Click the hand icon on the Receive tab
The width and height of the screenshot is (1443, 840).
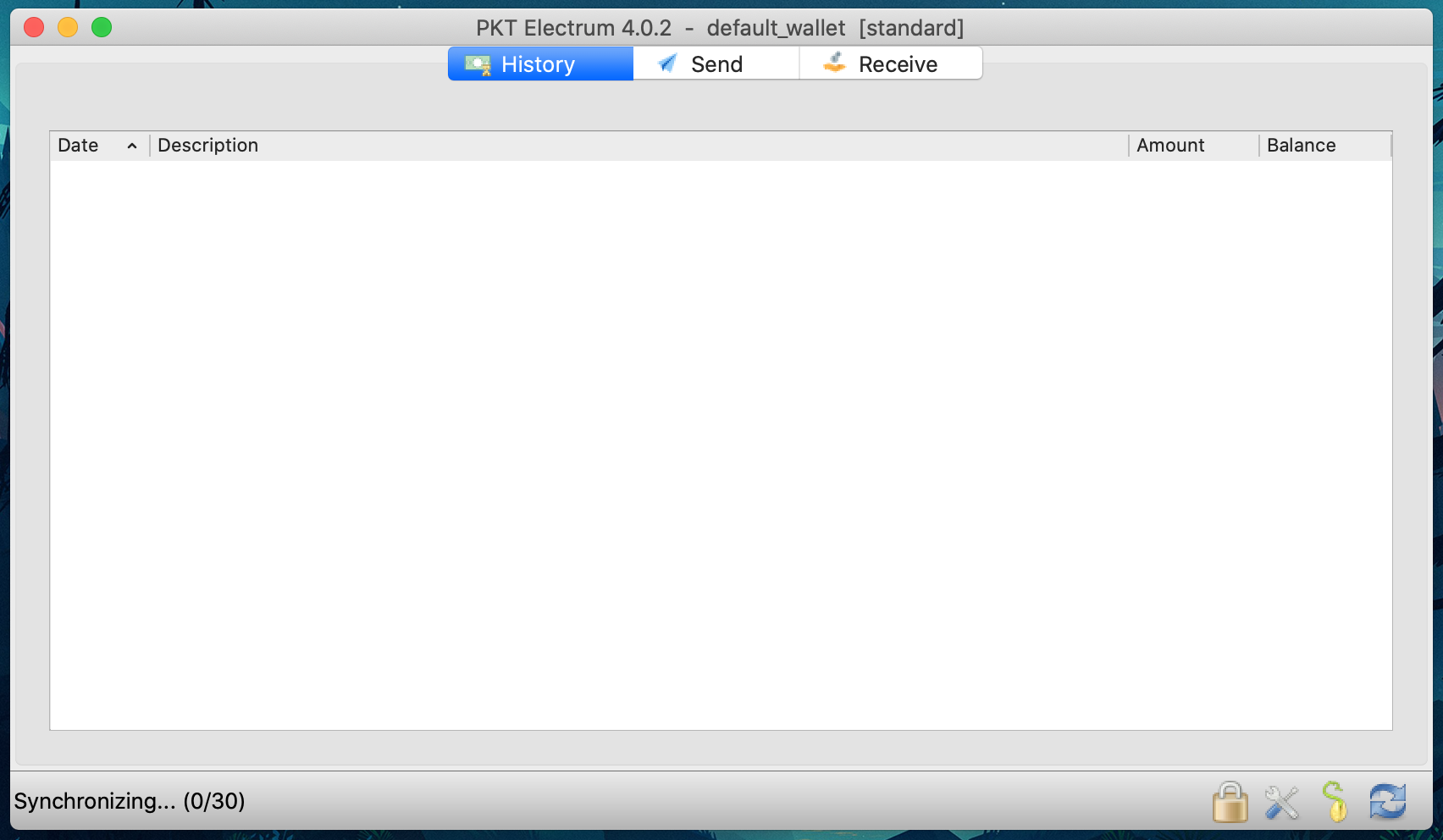pos(834,64)
